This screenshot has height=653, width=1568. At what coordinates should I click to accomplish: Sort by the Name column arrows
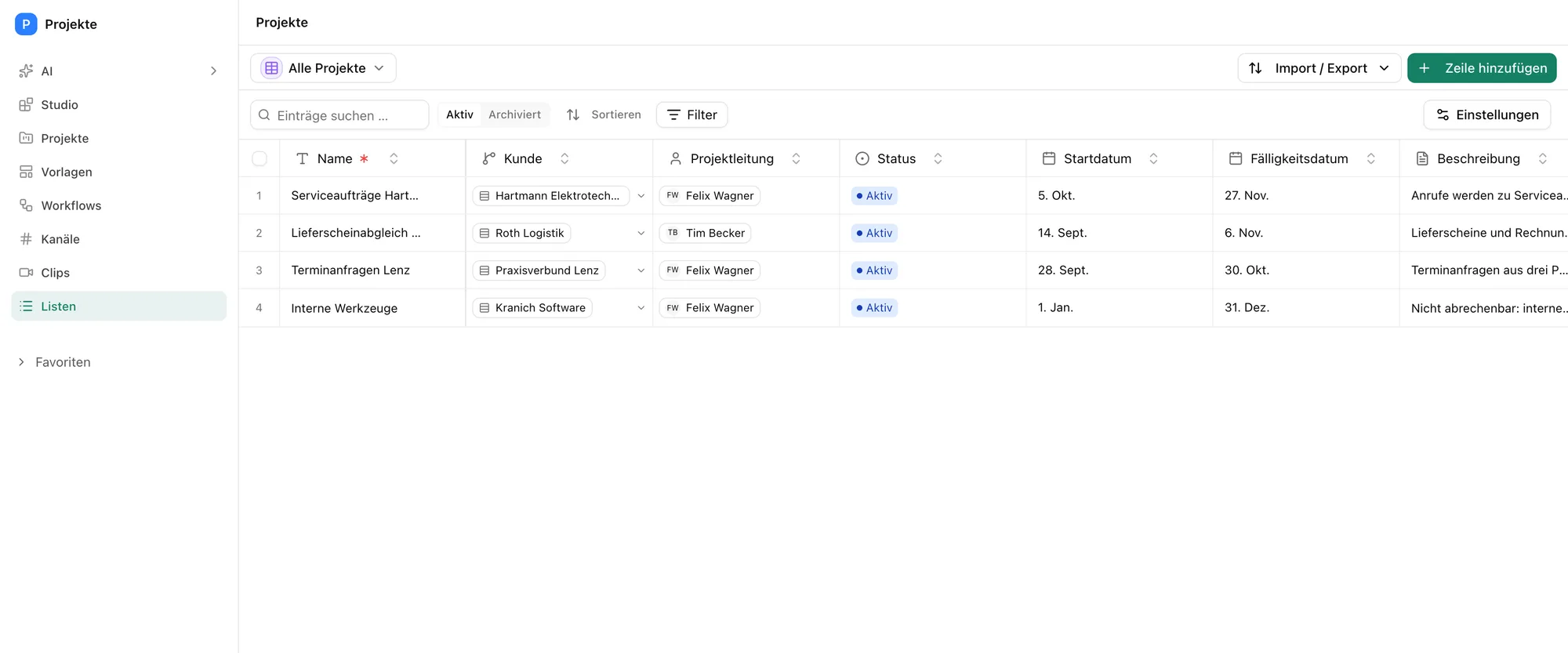pyautogui.click(x=394, y=158)
